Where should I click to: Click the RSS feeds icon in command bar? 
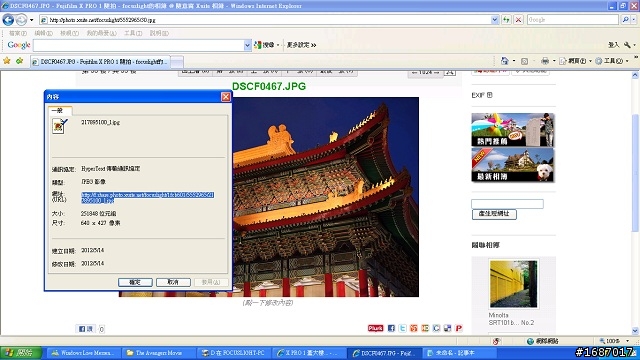(x=524, y=61)
